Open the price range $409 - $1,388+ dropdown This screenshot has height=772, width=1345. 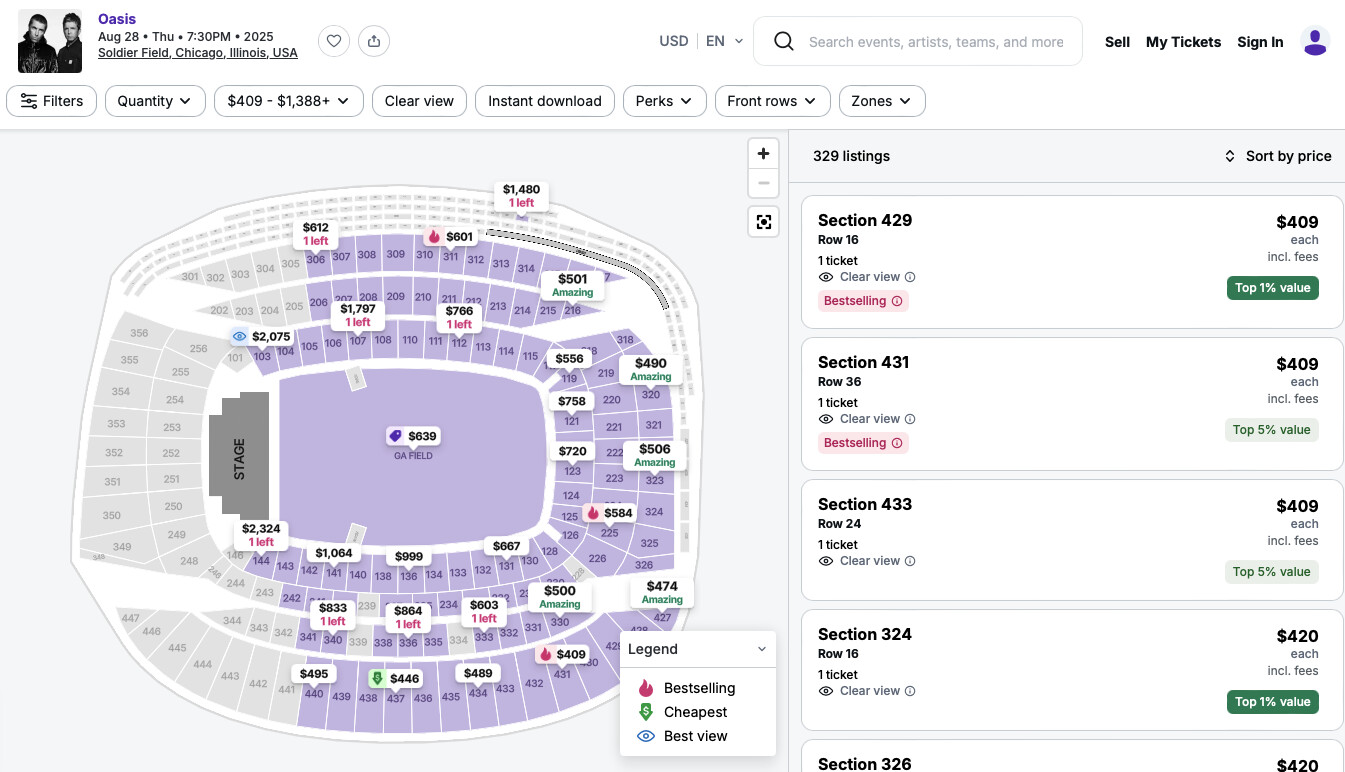click(x=288, y=101)
